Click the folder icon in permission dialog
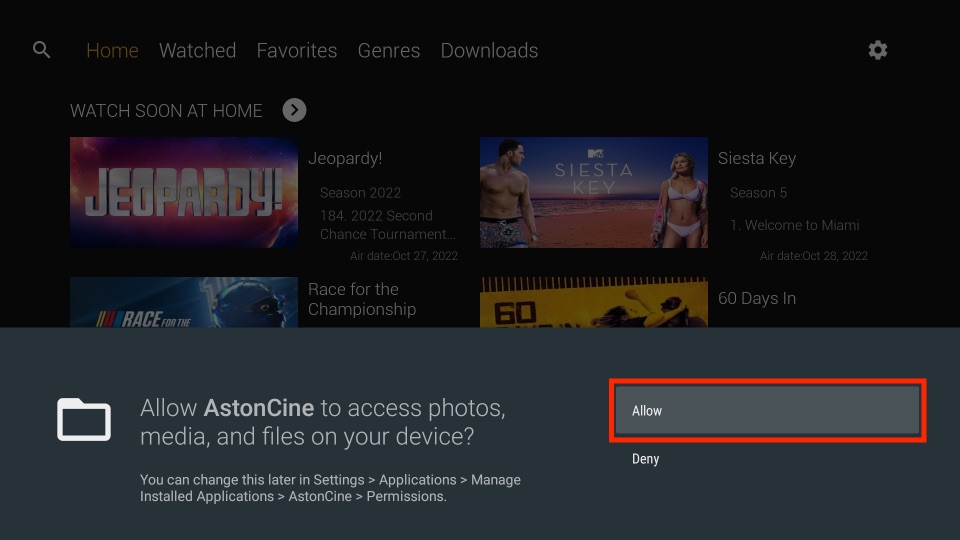This screenshot has width=960, height=540. (84, 419)
